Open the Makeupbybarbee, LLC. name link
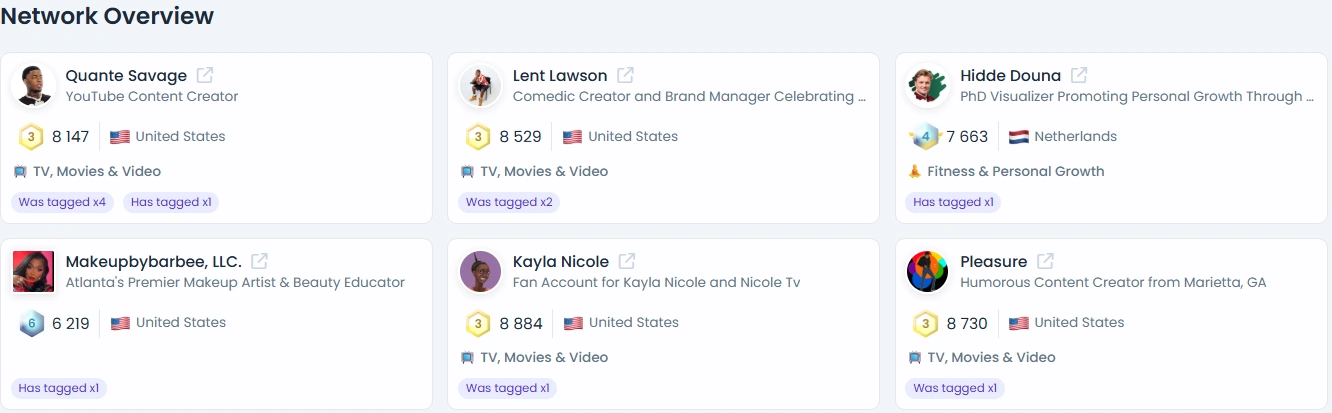 point(153,261)
